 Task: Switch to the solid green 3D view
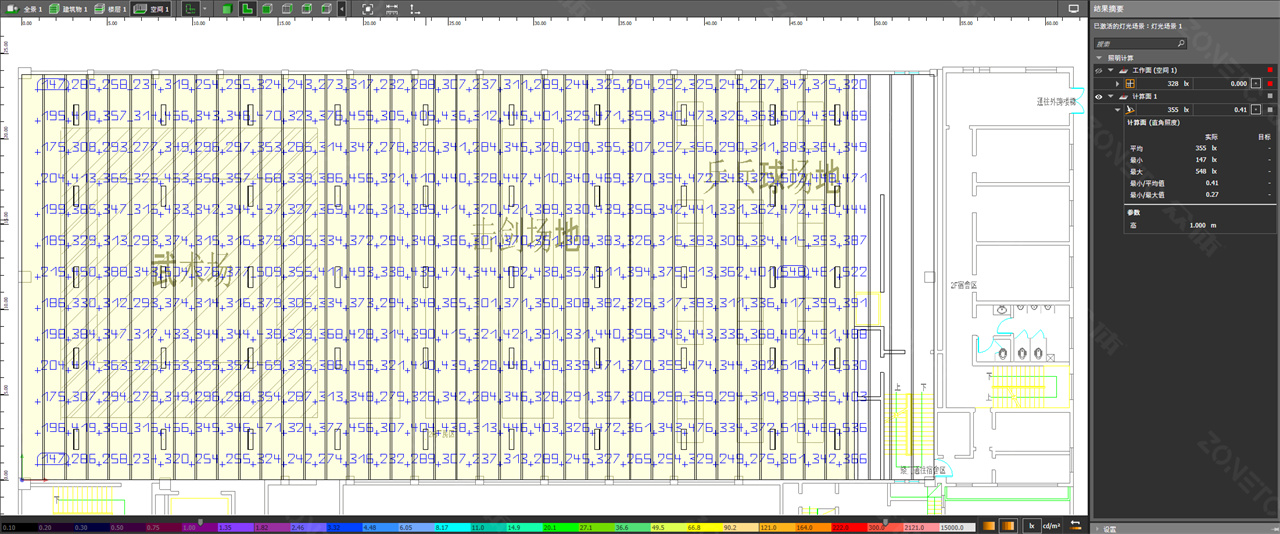(x=227, y=9)
